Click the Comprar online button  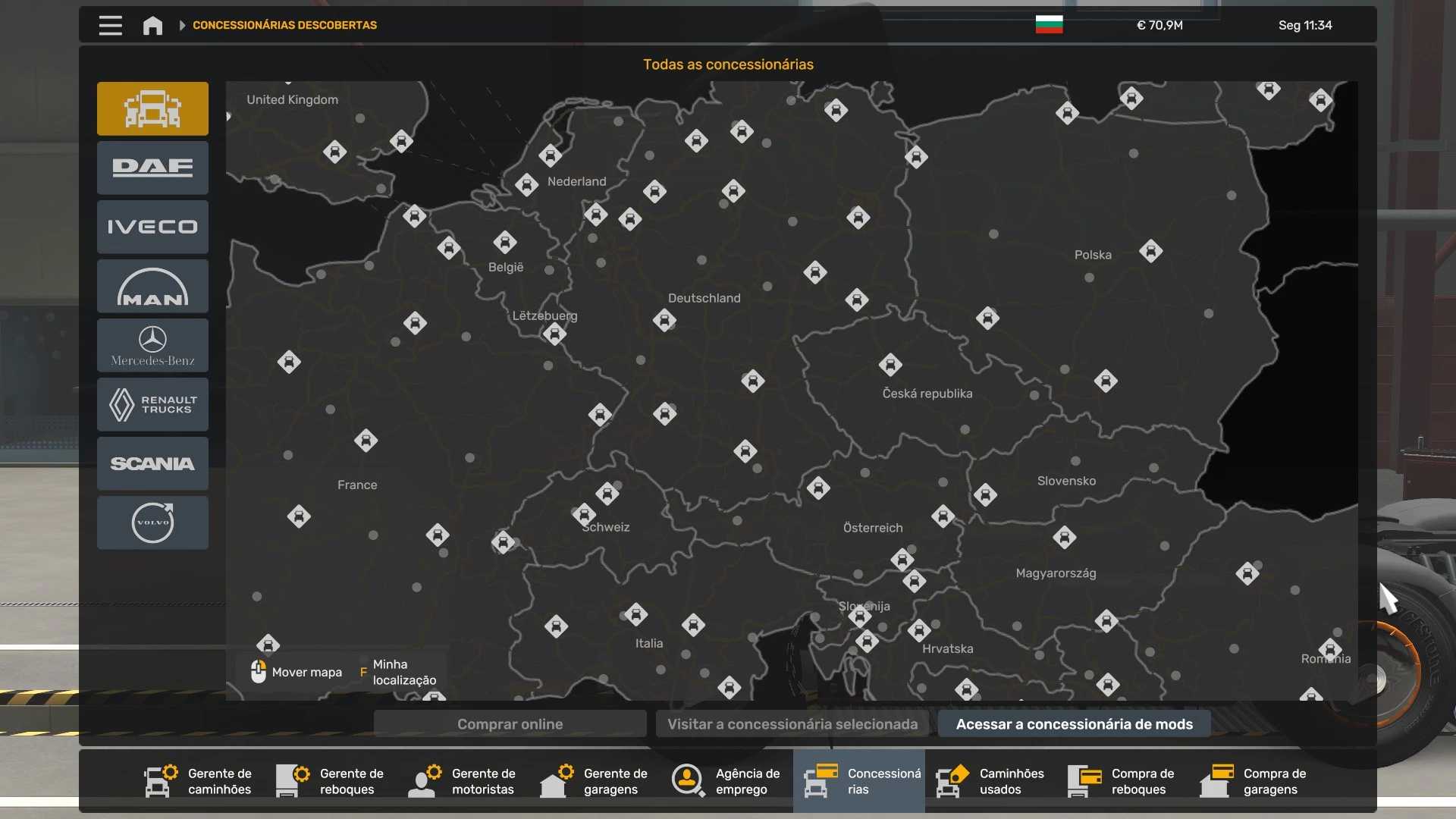click(510, 724)
